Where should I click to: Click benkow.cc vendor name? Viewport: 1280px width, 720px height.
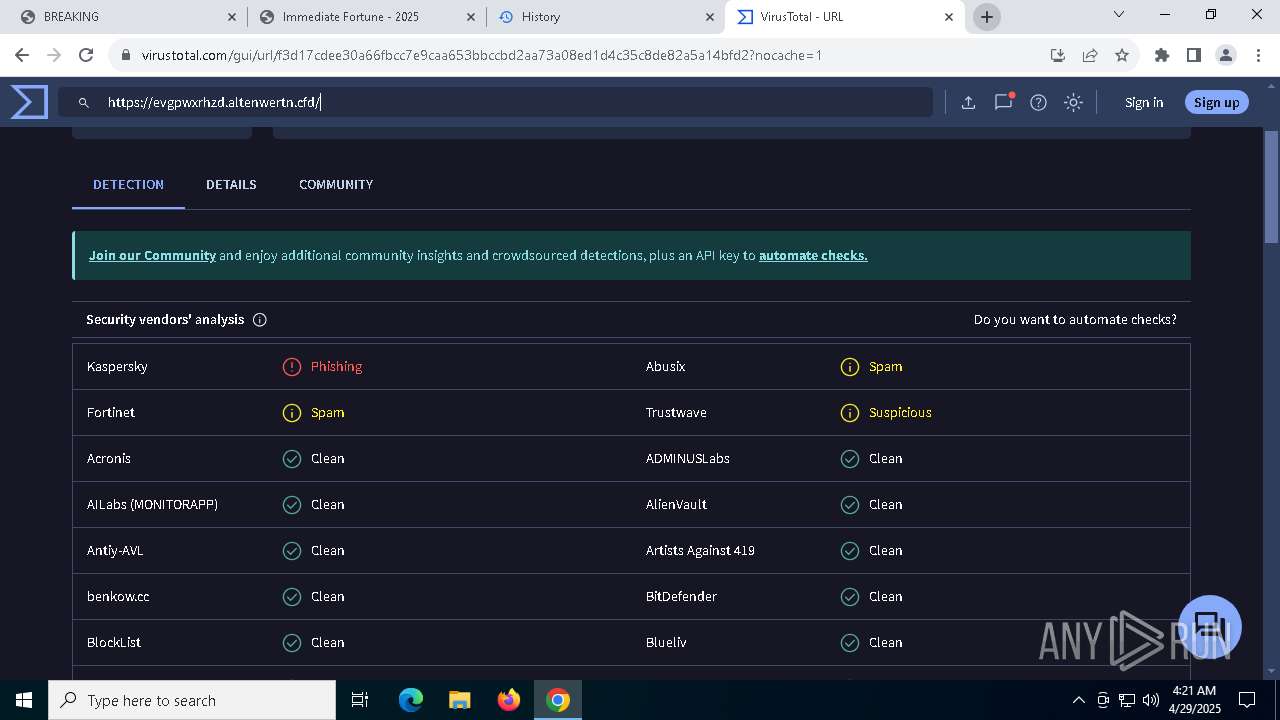click(x=118, y=597)
